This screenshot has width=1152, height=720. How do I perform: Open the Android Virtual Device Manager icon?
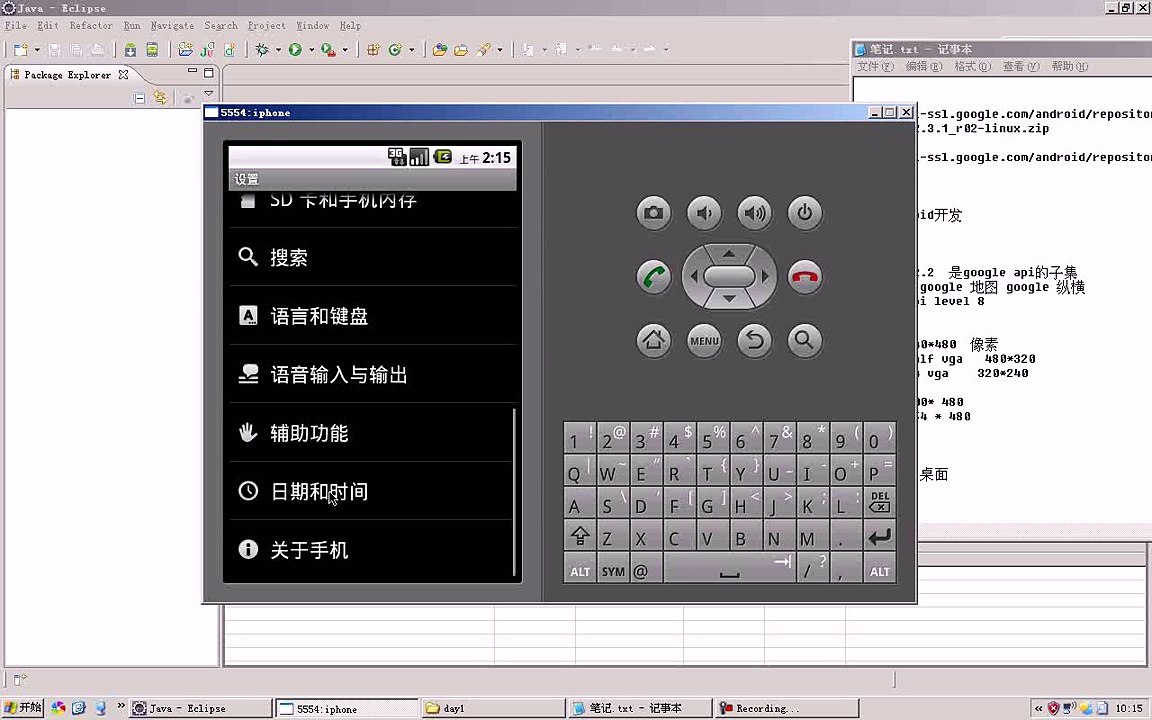[x=152, y=50]
